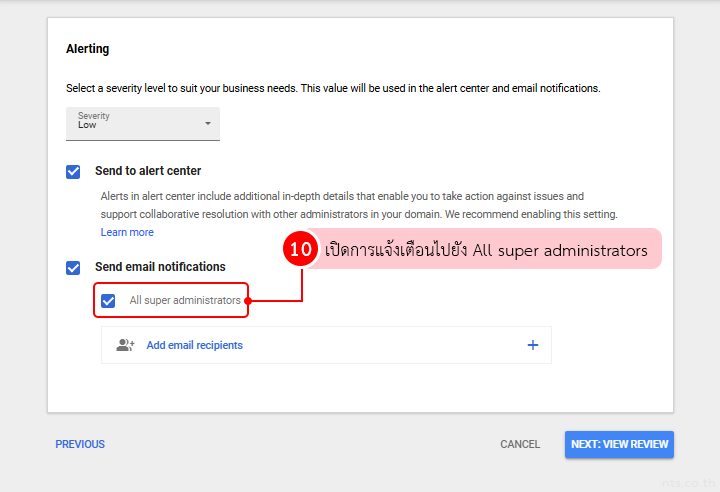
Task: Click the Add email recipients text
Action: 194,345
